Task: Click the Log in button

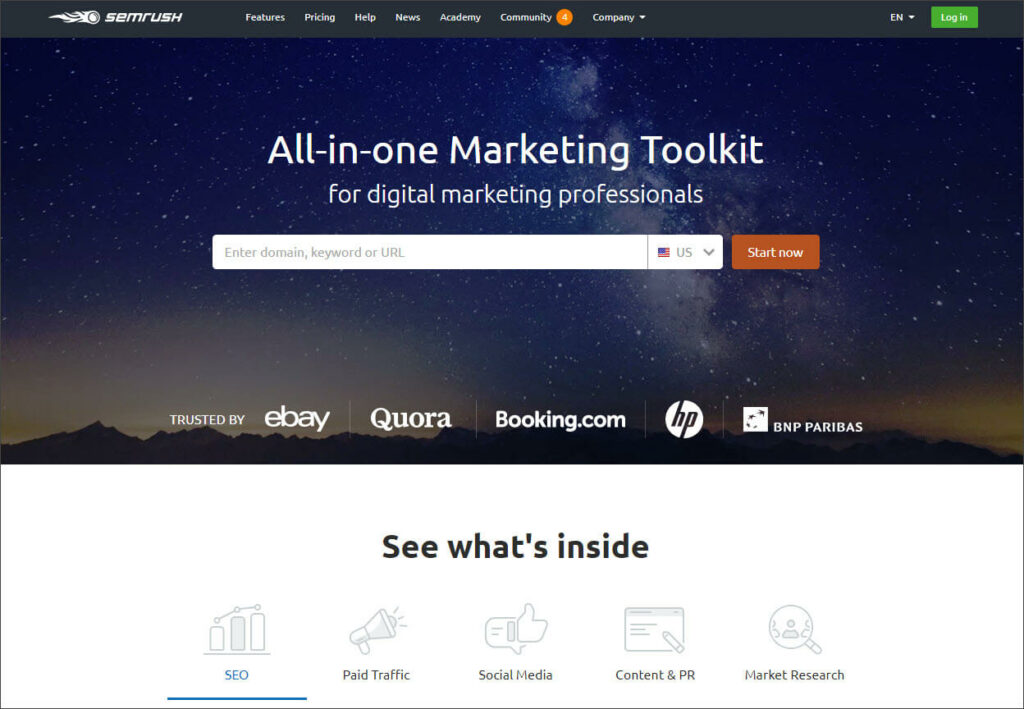Action: pyautogui.click(x=954, y=18)
